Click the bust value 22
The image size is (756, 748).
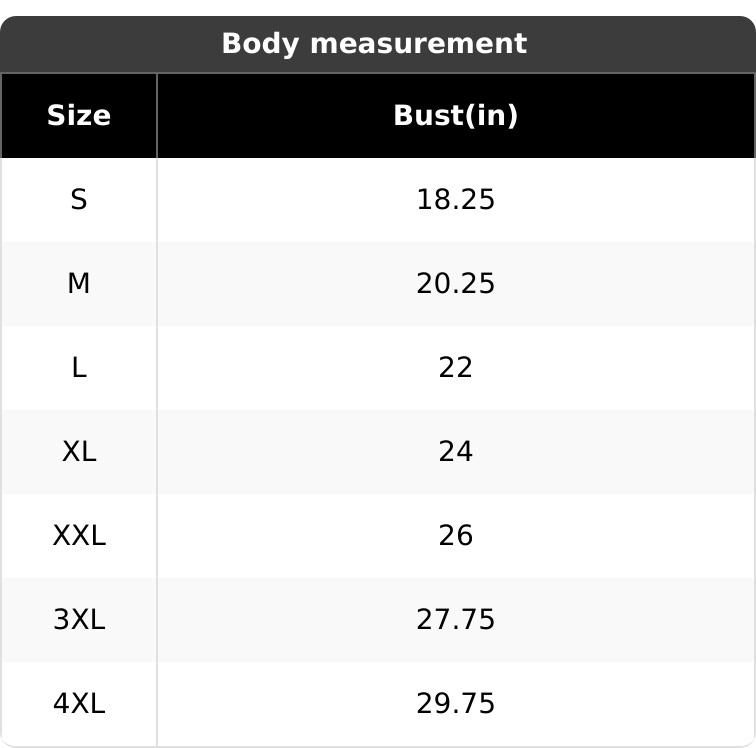(455, 368)
